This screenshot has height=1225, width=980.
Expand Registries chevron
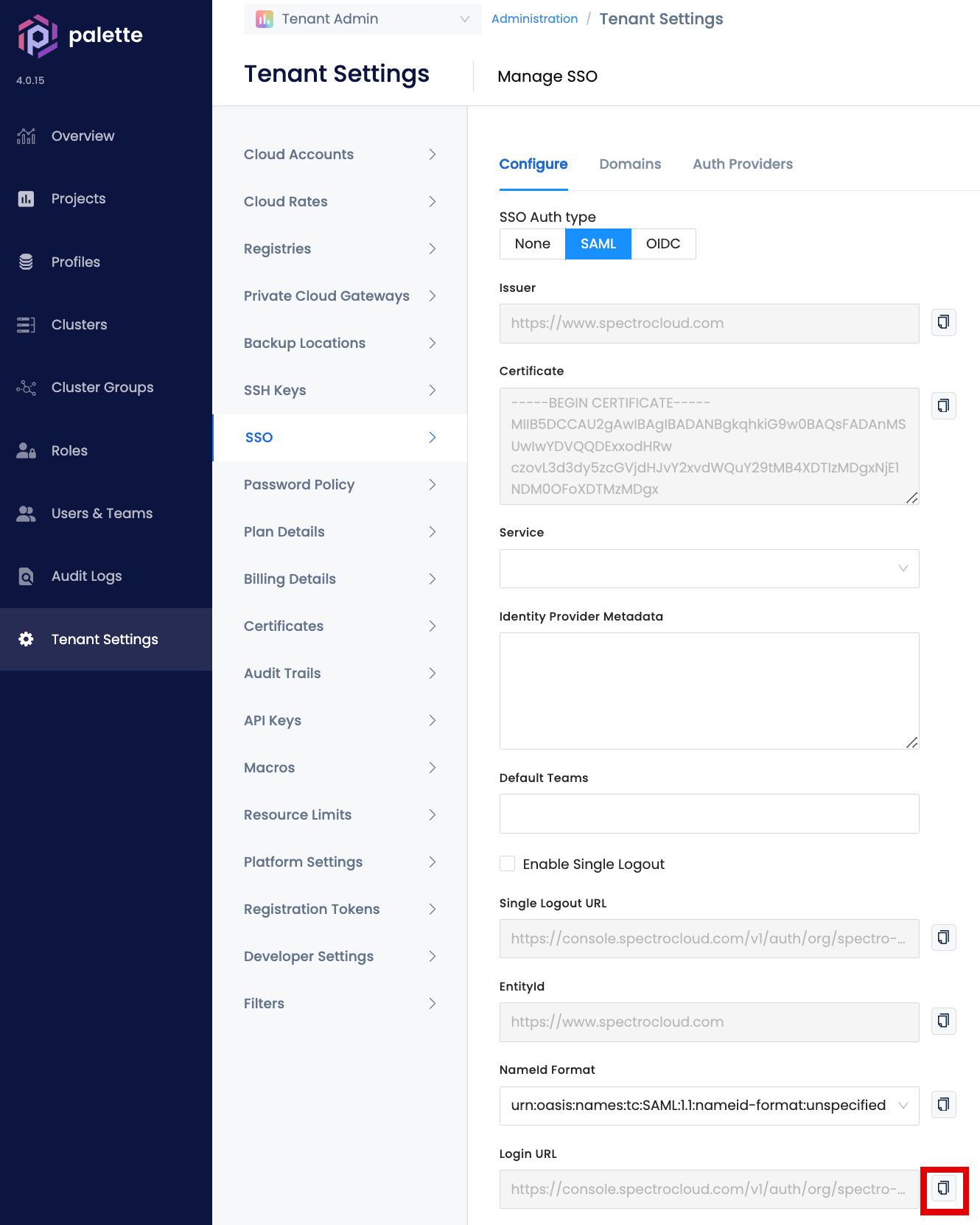coord(433,248)
